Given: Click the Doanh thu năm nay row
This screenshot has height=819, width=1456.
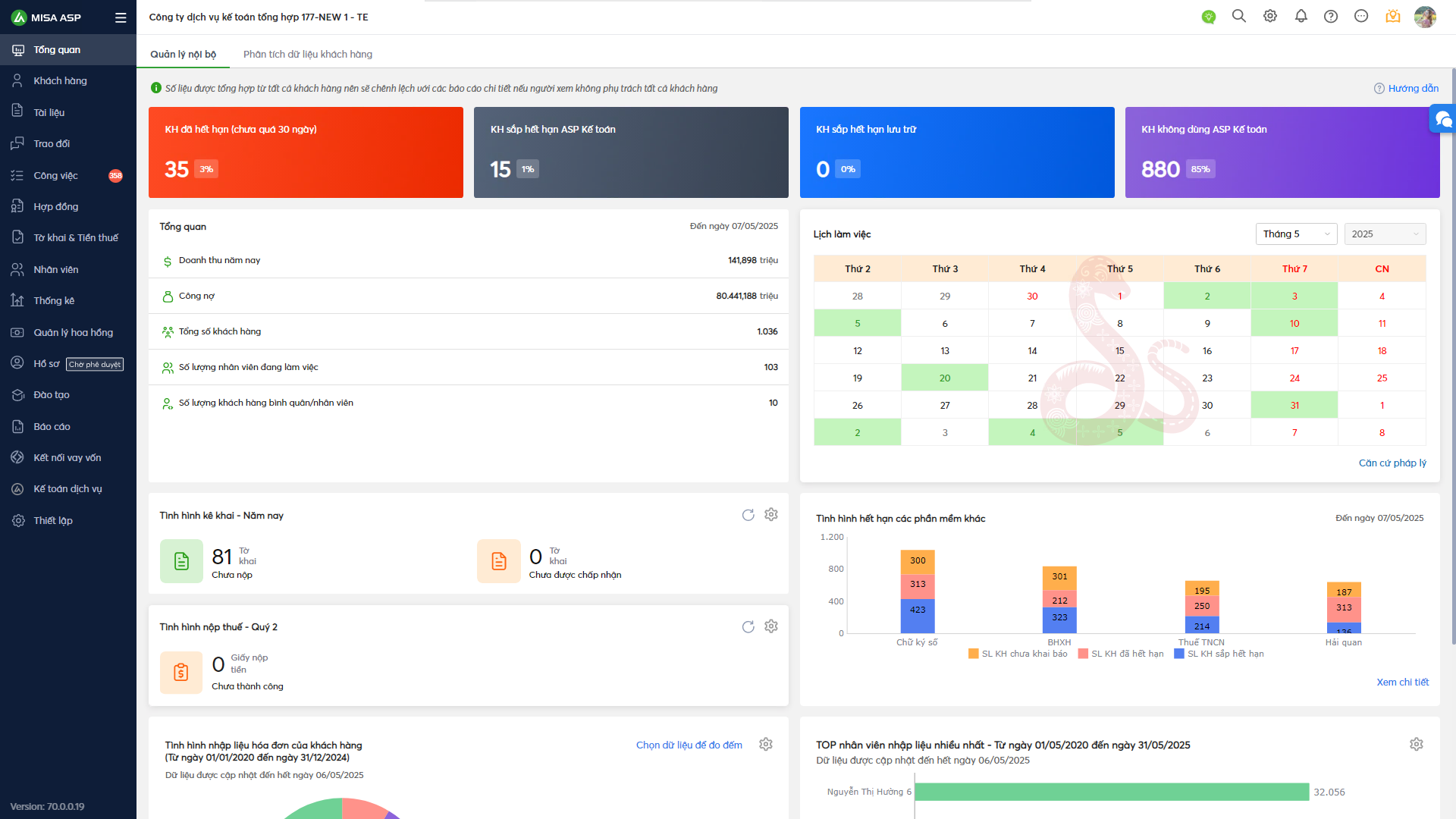Looking at the screenshot, I should (x=469, y=260).
